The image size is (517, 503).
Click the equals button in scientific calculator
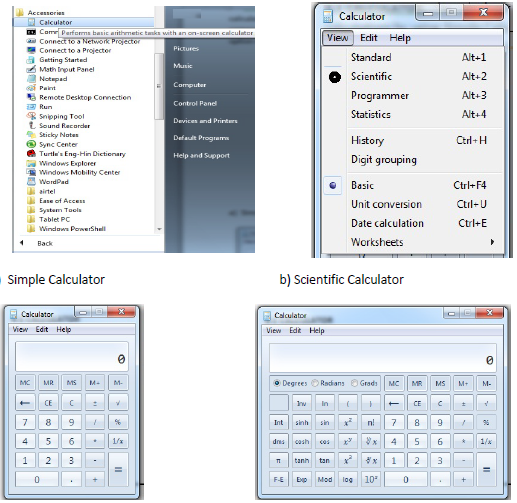click(x=486, y=470)
